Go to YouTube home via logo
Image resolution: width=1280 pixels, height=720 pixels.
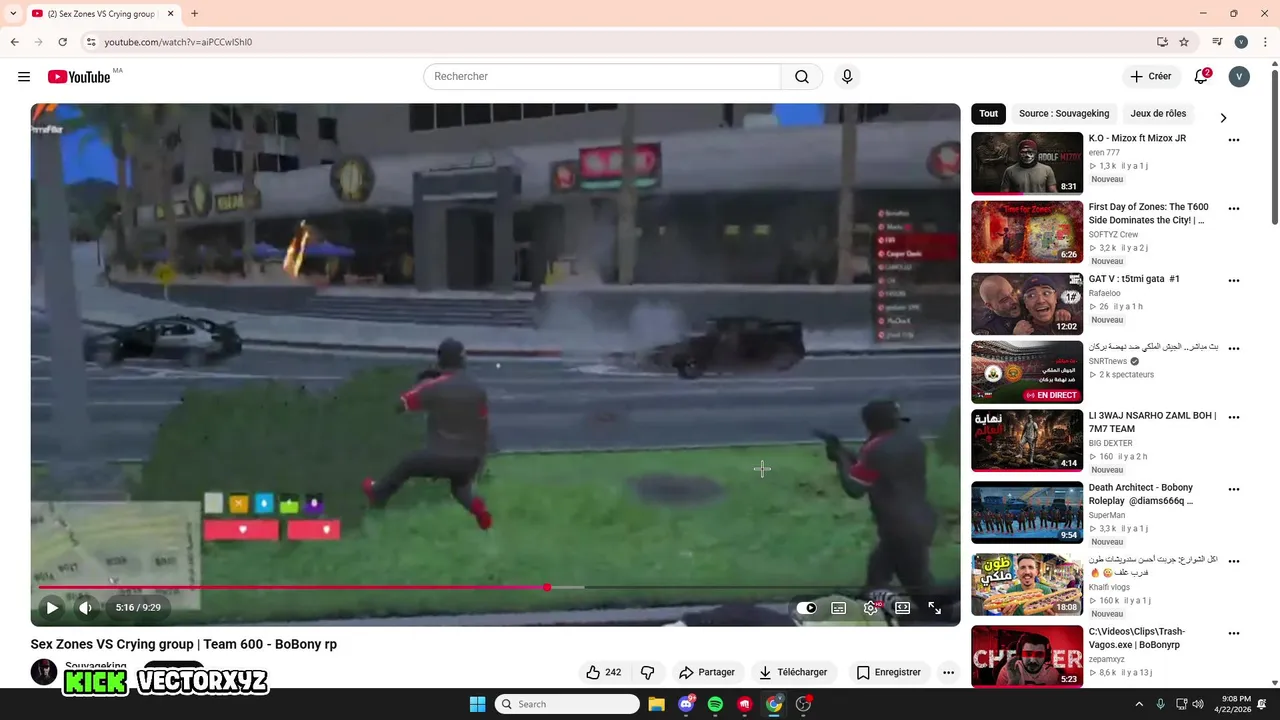[x=79, y=77]
